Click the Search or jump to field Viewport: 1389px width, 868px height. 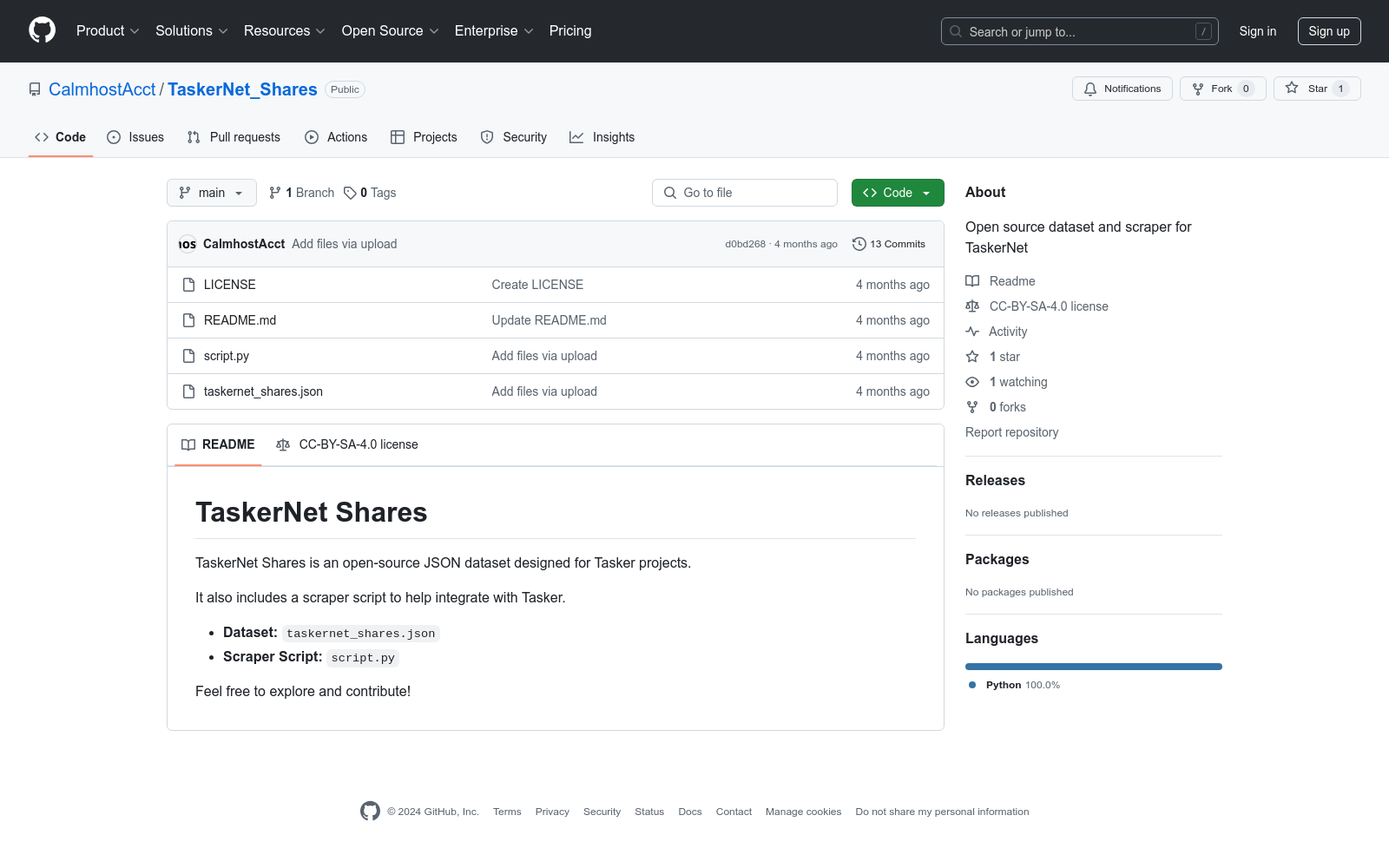1080,31
